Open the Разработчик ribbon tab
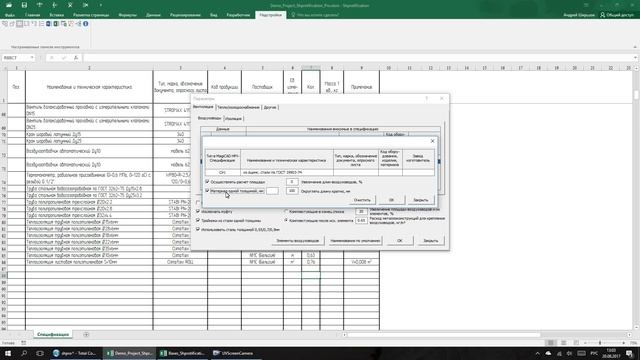The width and height of the screenshot is (640, 360). point(238,15)
